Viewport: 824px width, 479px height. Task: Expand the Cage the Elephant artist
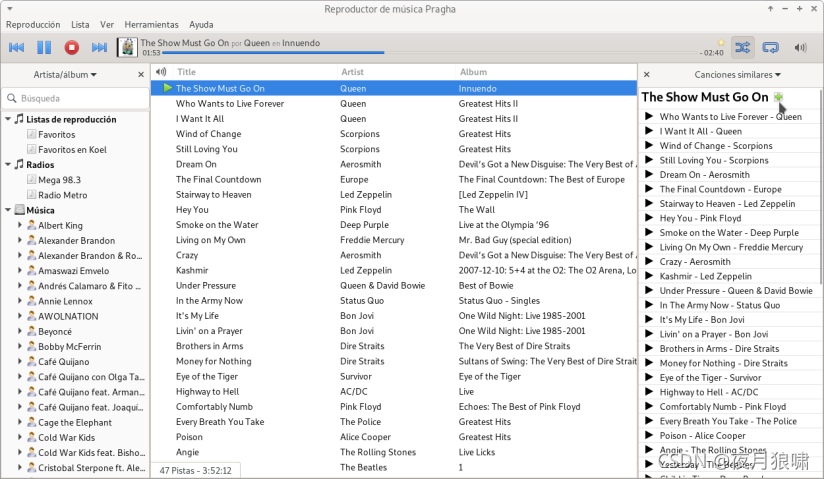(19, 422)
